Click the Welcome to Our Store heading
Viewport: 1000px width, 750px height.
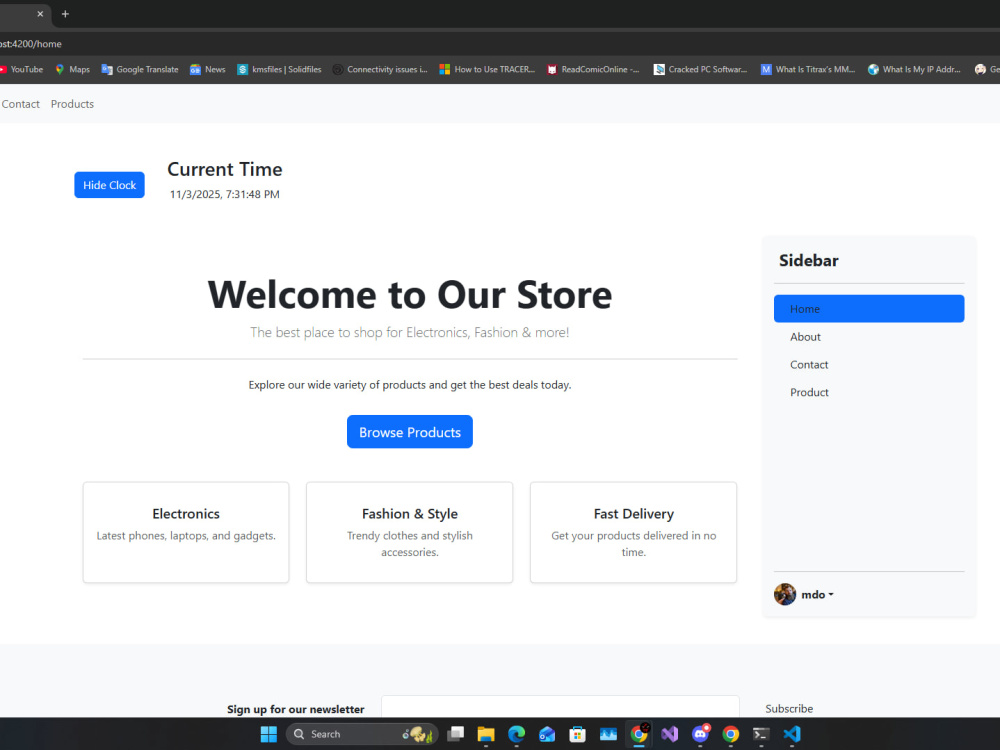coord(409,295)
